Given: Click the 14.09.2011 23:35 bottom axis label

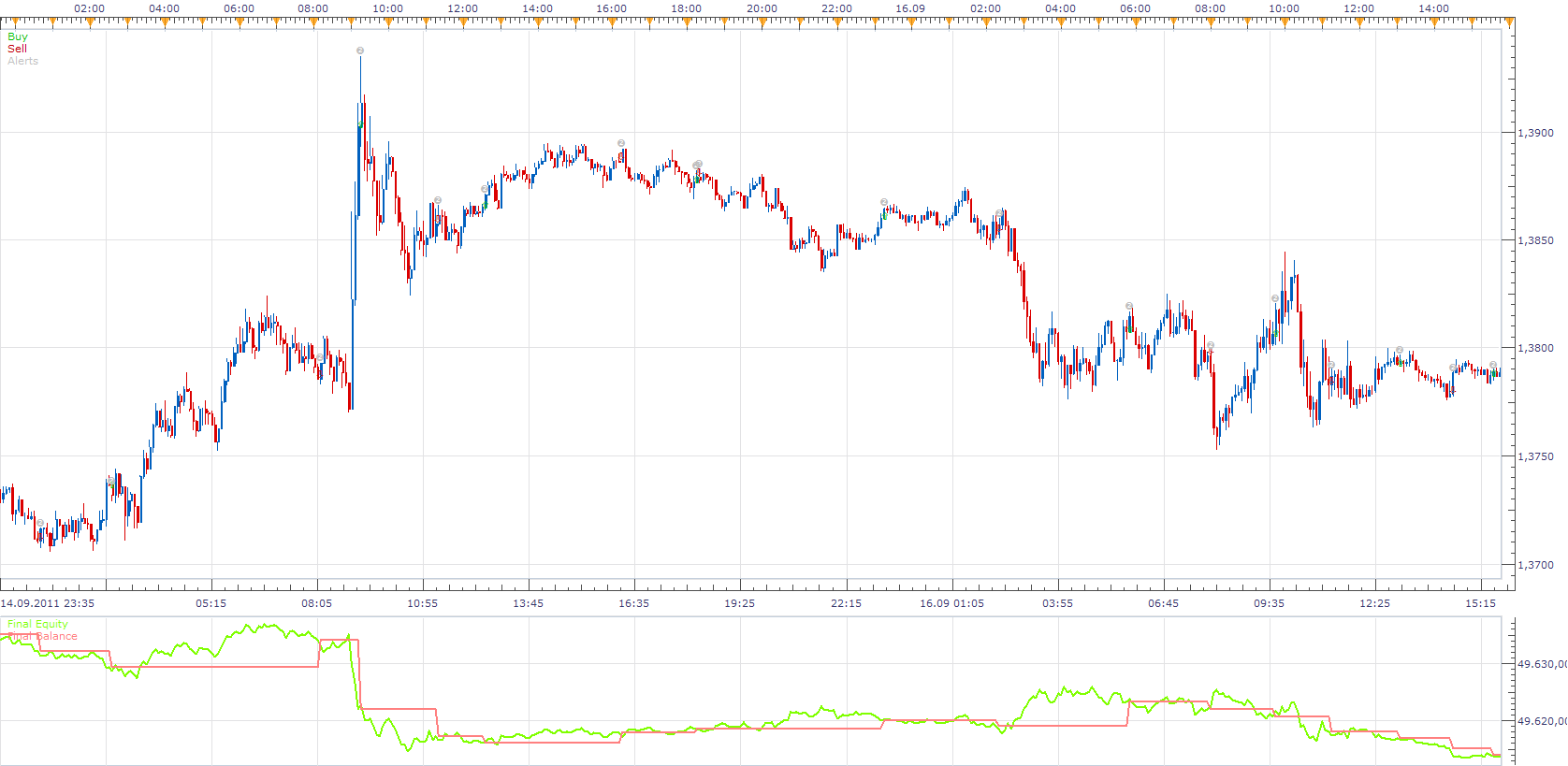Looking at the screenshot, I should point(48,603).
